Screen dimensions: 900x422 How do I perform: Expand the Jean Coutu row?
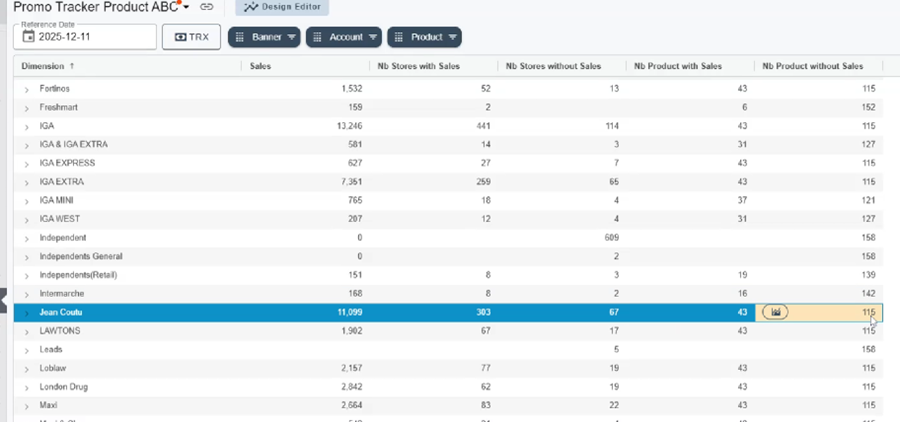click(x=26, y=313)
